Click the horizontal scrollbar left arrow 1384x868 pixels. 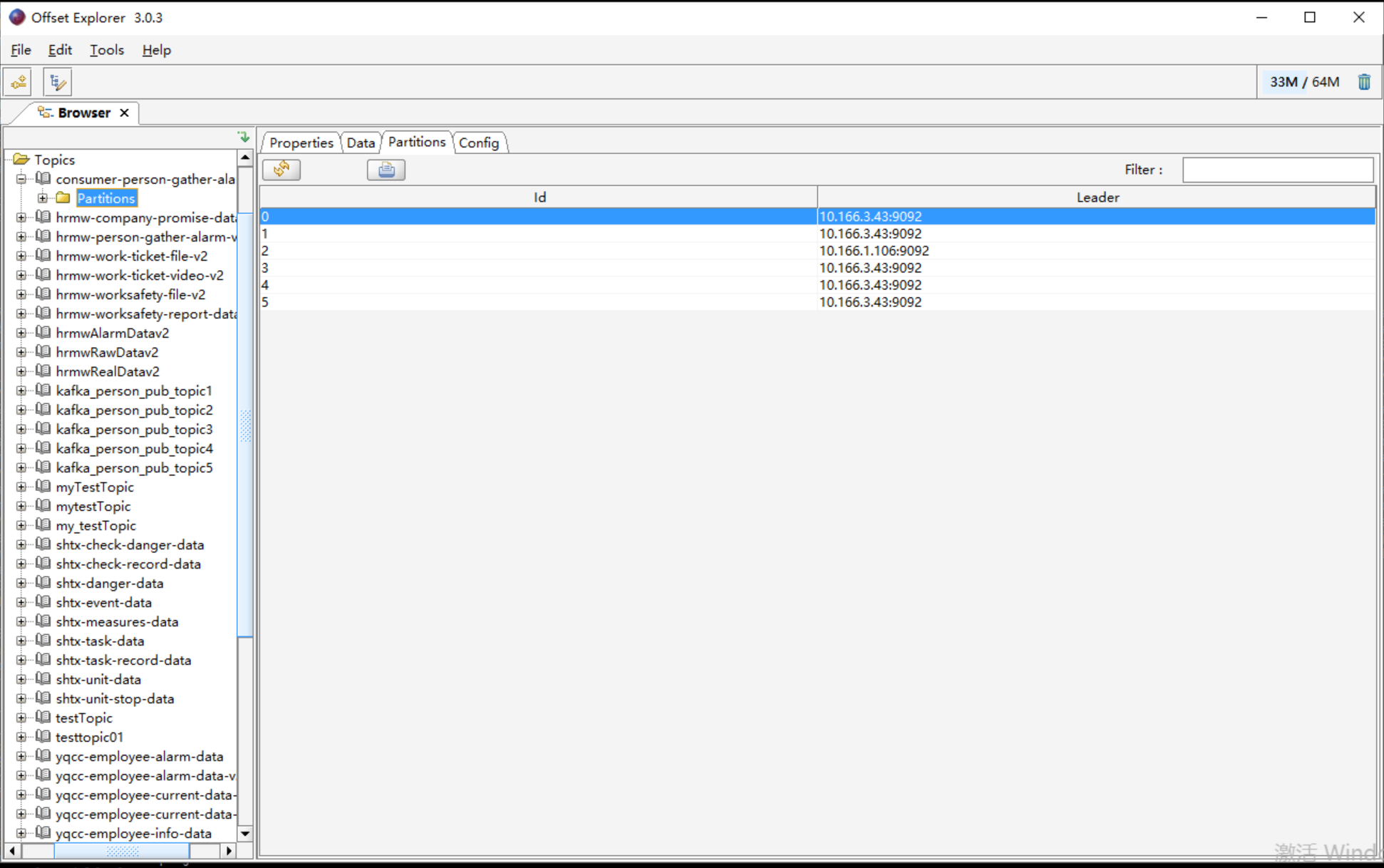tap(12, 850)
